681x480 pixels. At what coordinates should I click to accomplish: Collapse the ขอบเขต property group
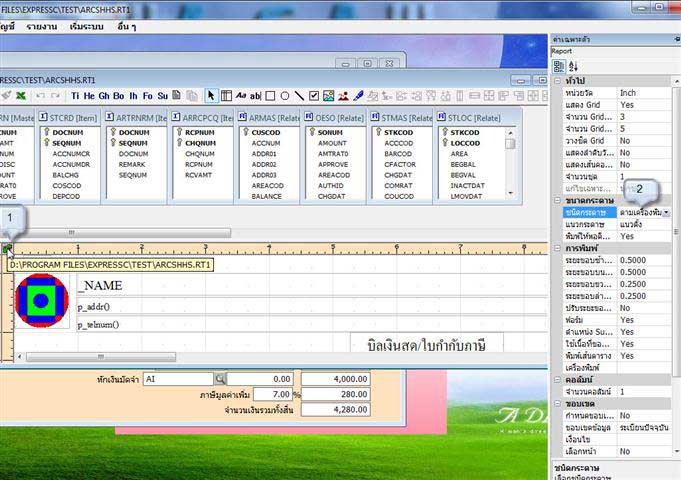(x=557, y=404)
